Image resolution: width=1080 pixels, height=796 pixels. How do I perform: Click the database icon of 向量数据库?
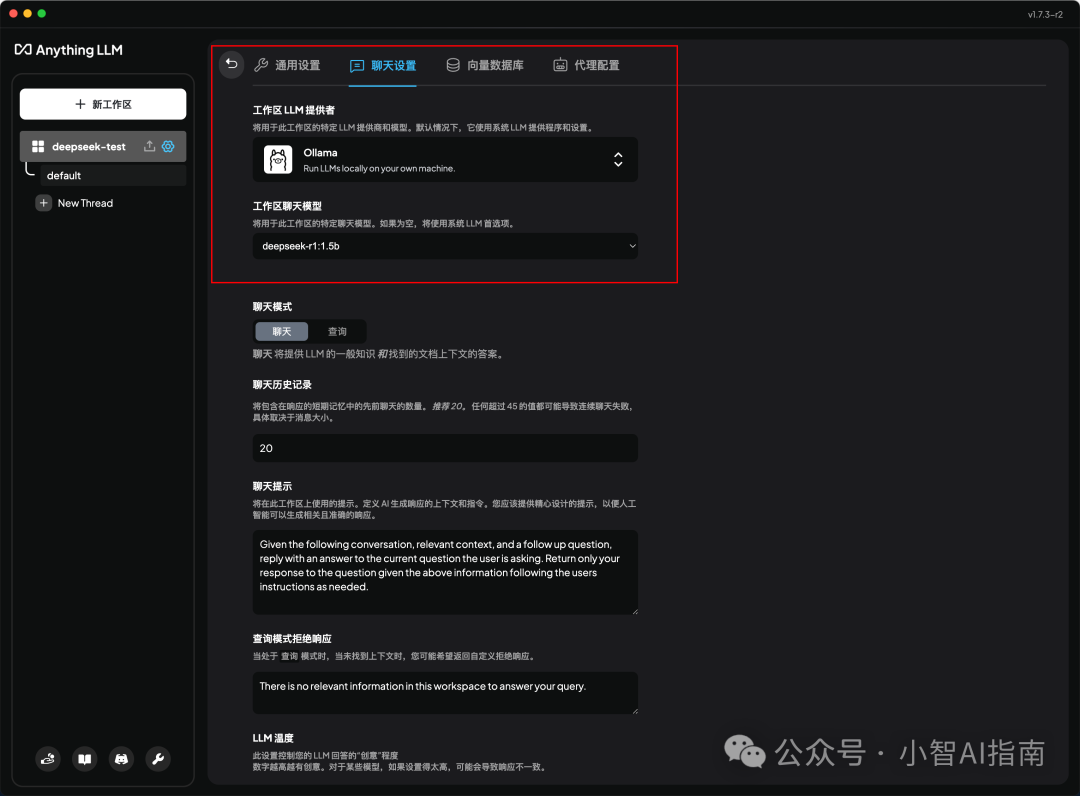coord(453,65)
